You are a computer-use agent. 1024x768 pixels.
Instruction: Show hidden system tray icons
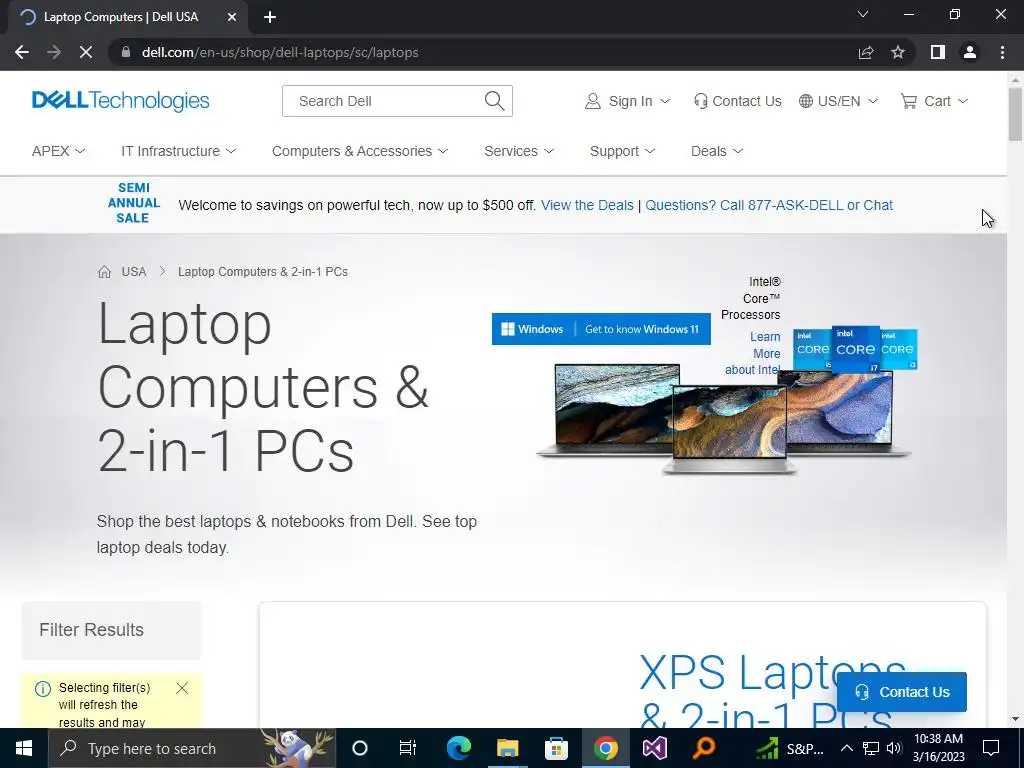pyautogui.click(x=846, y=748)
